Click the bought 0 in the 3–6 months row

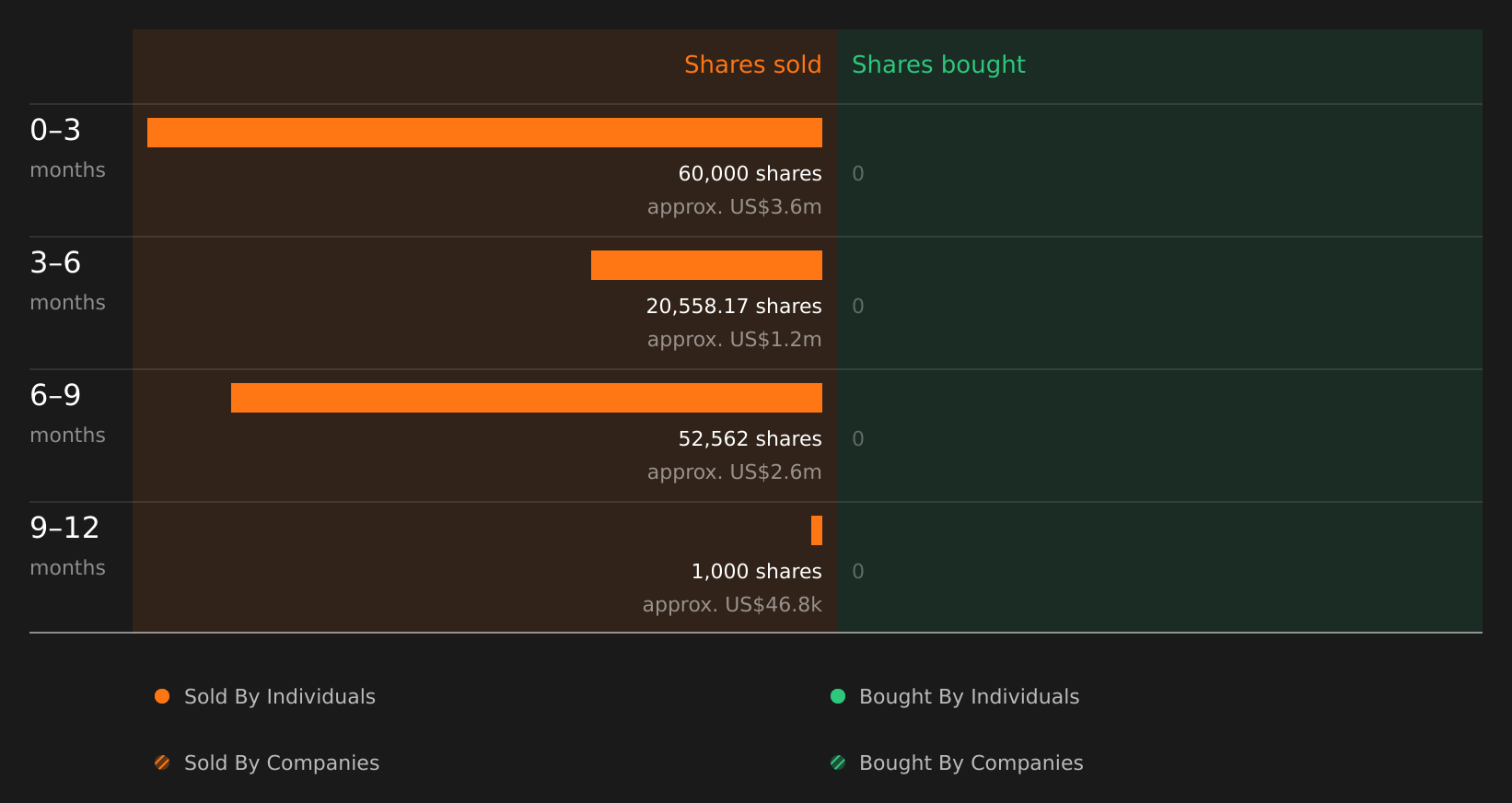(858, 306)
